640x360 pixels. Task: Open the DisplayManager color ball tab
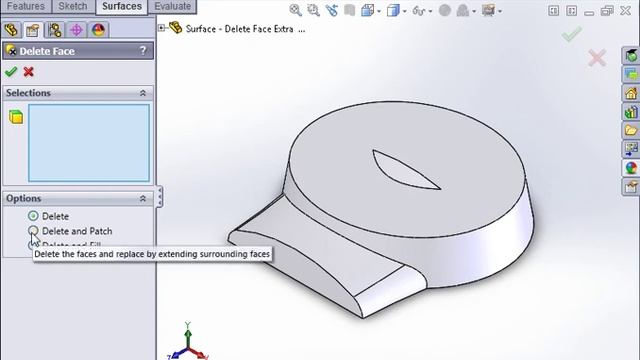coord(98,30)
